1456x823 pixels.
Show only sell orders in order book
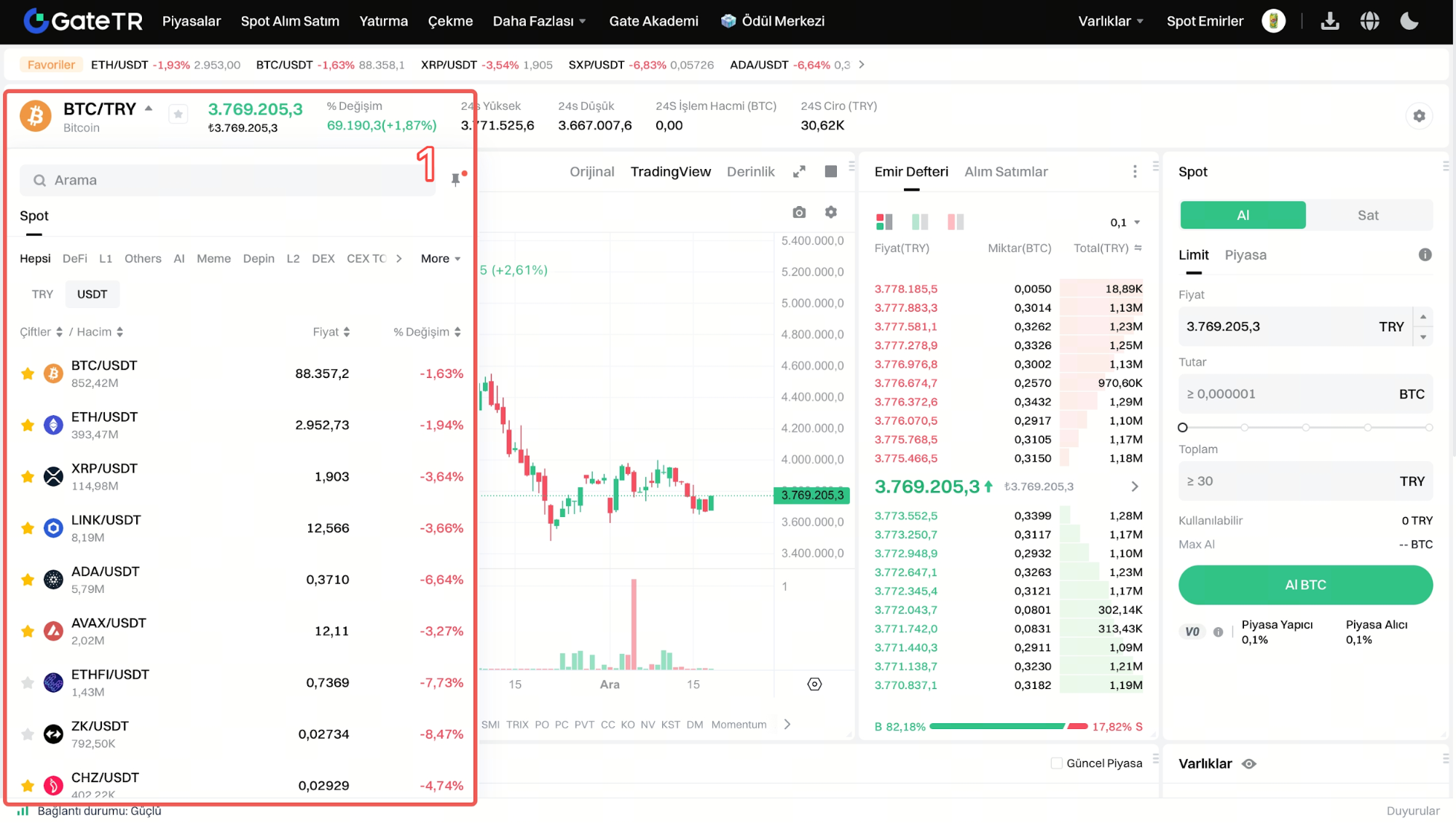point(955,221)
